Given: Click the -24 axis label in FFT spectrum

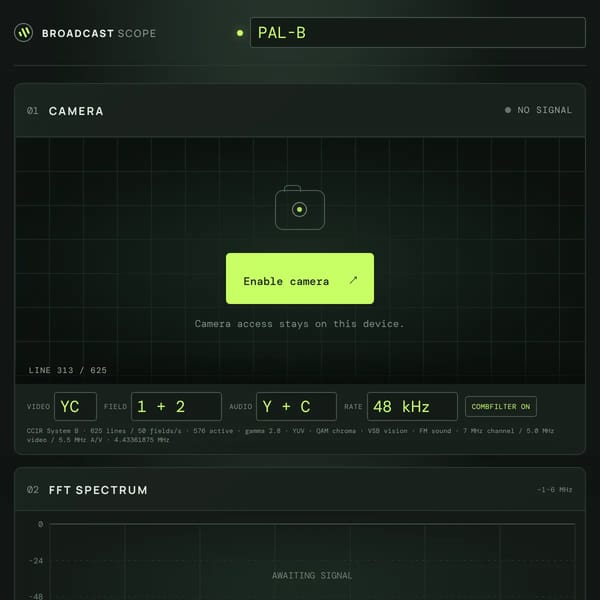Looking at the screenshot, I should point(36,561).
